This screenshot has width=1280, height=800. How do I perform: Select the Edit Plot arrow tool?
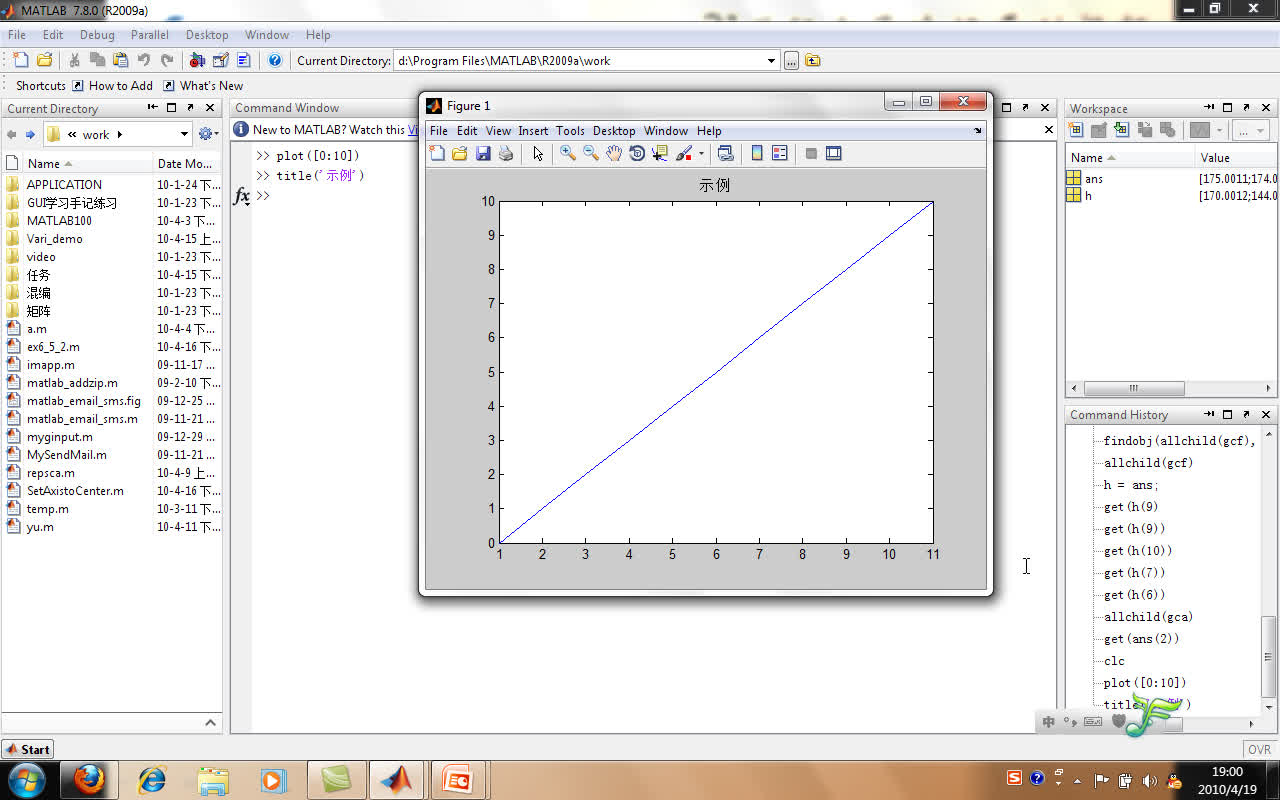tap(538, 152)
